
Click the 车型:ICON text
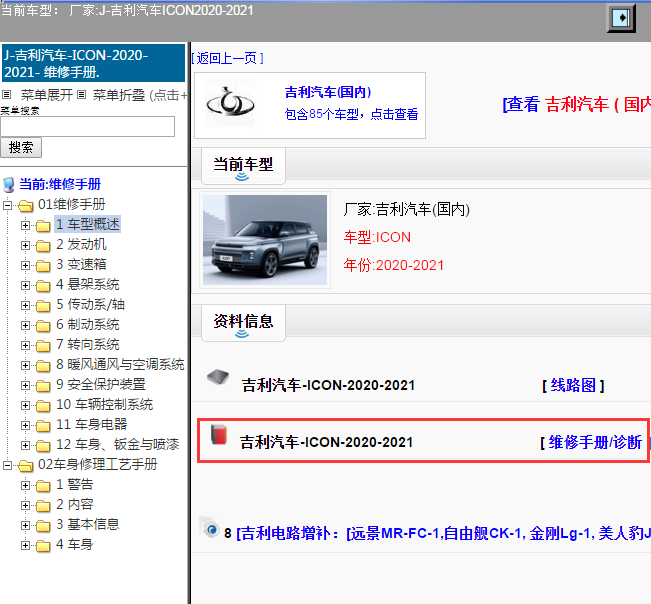point(377,237)
